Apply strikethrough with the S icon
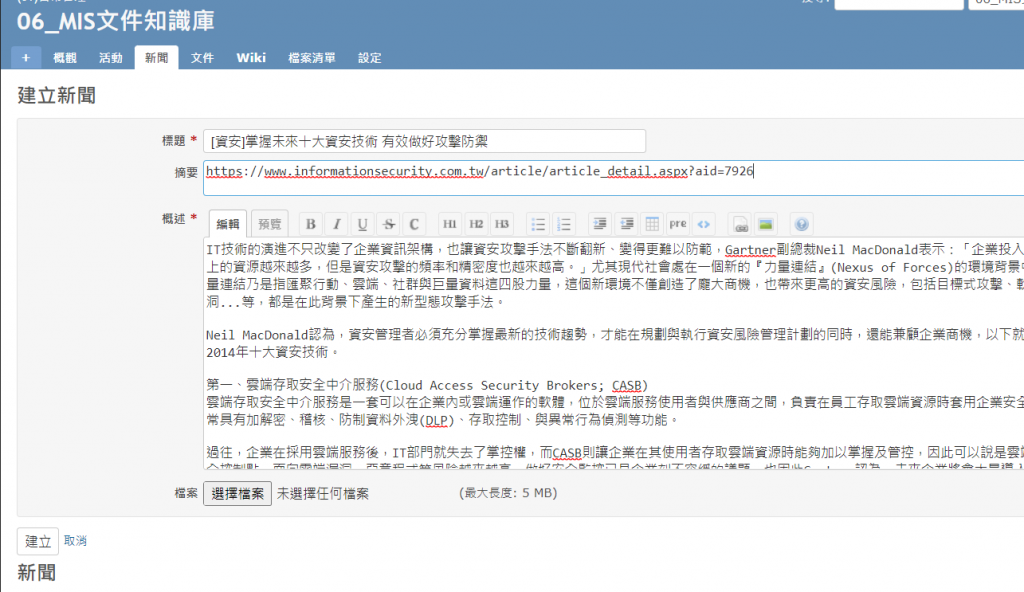 pyautogui.click(x=389, y=224)
